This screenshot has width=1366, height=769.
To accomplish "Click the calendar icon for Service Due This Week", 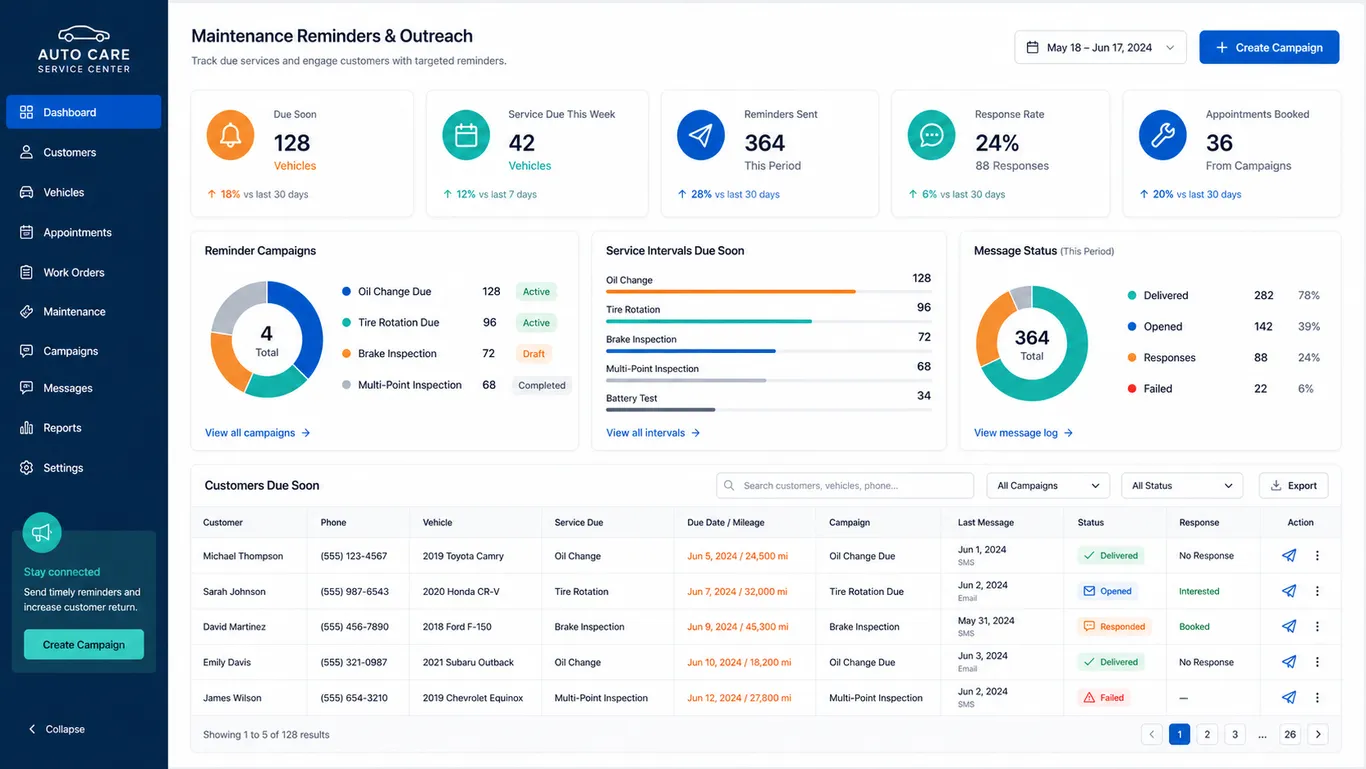I will (466, 136).
